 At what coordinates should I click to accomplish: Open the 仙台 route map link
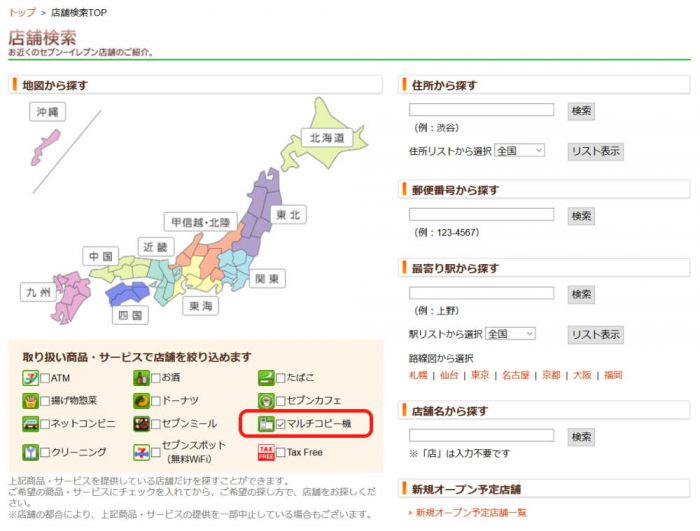(449, 375)
